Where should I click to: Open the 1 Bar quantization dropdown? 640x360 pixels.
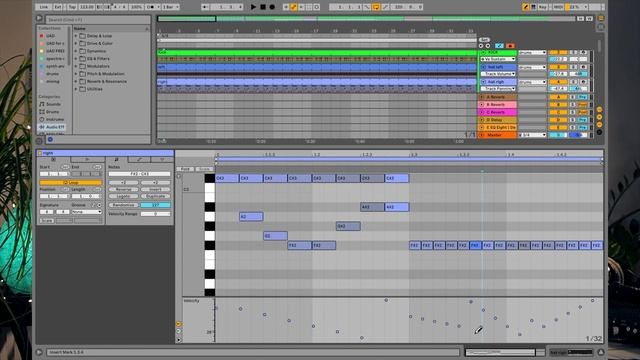point(171,7)
